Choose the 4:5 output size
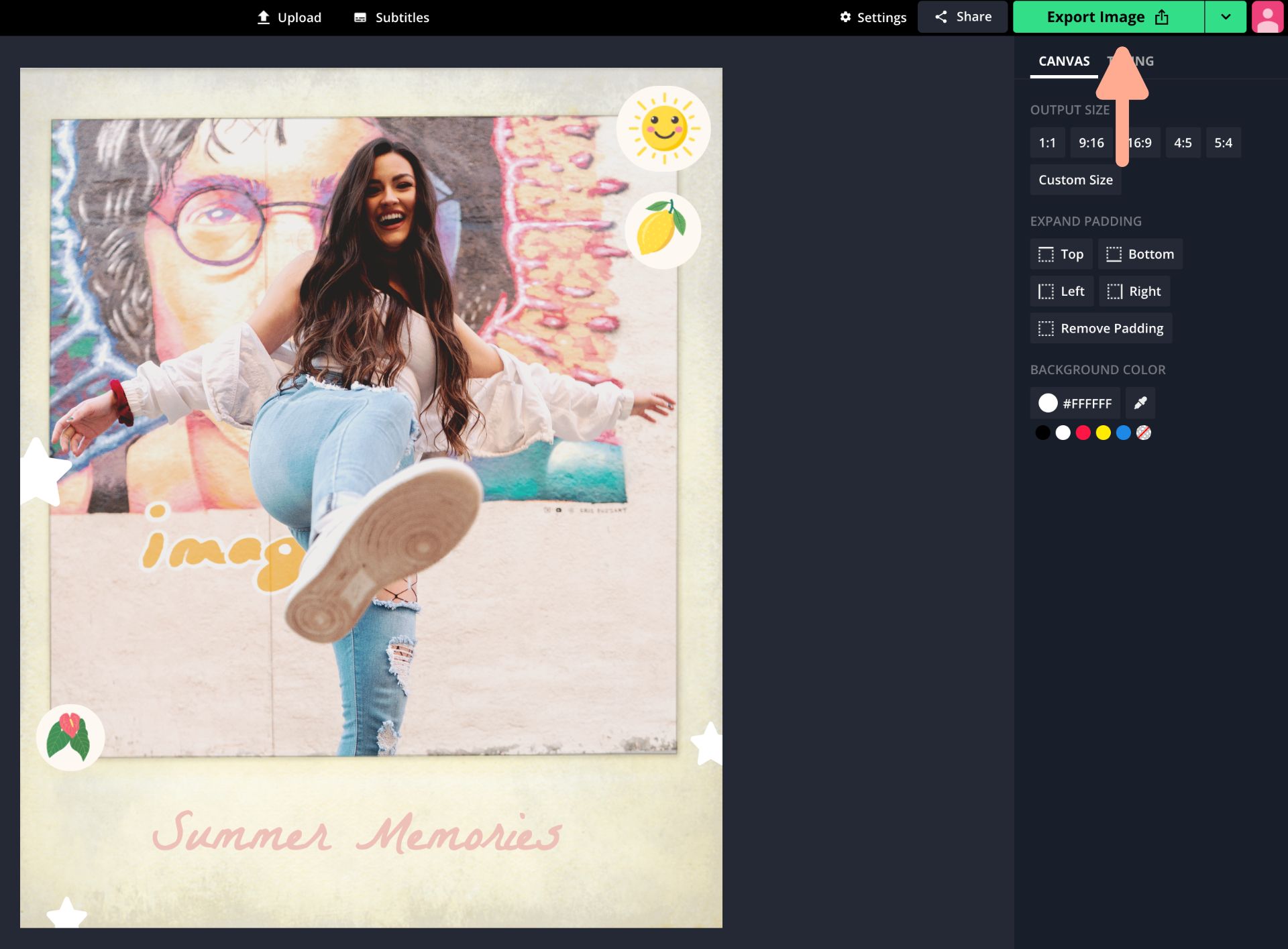The width and height of the screenshot is (1288, 949). tap(1183, 143)
